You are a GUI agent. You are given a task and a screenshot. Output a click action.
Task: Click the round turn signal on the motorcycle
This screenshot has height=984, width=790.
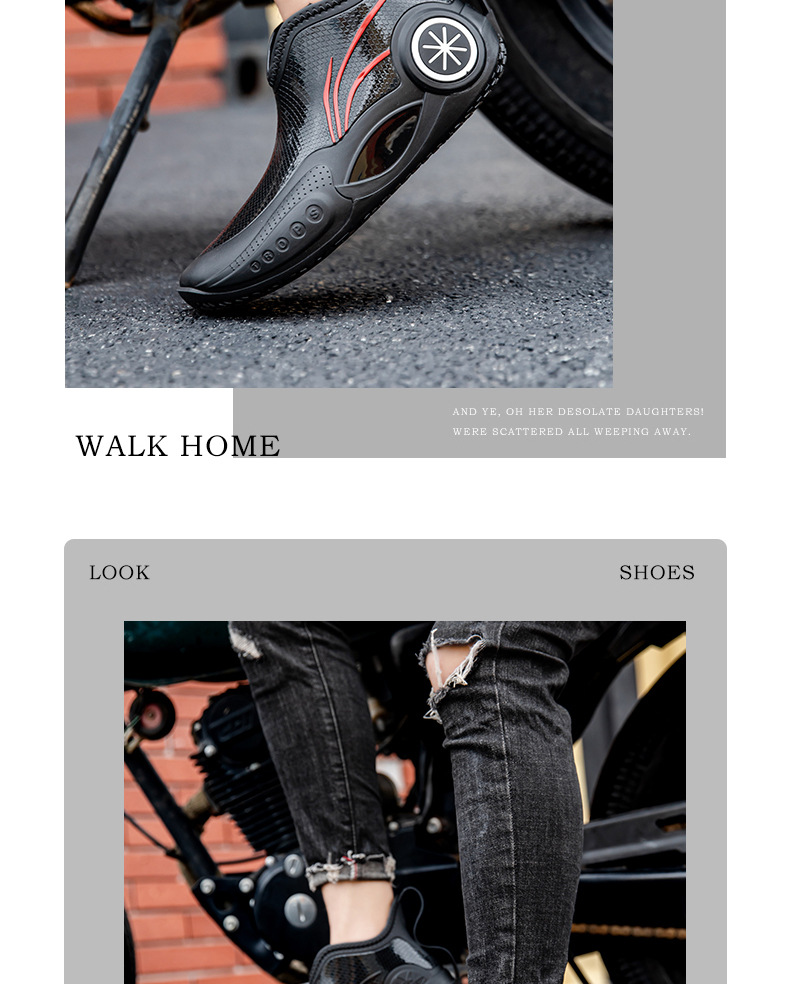pos(152,714)
